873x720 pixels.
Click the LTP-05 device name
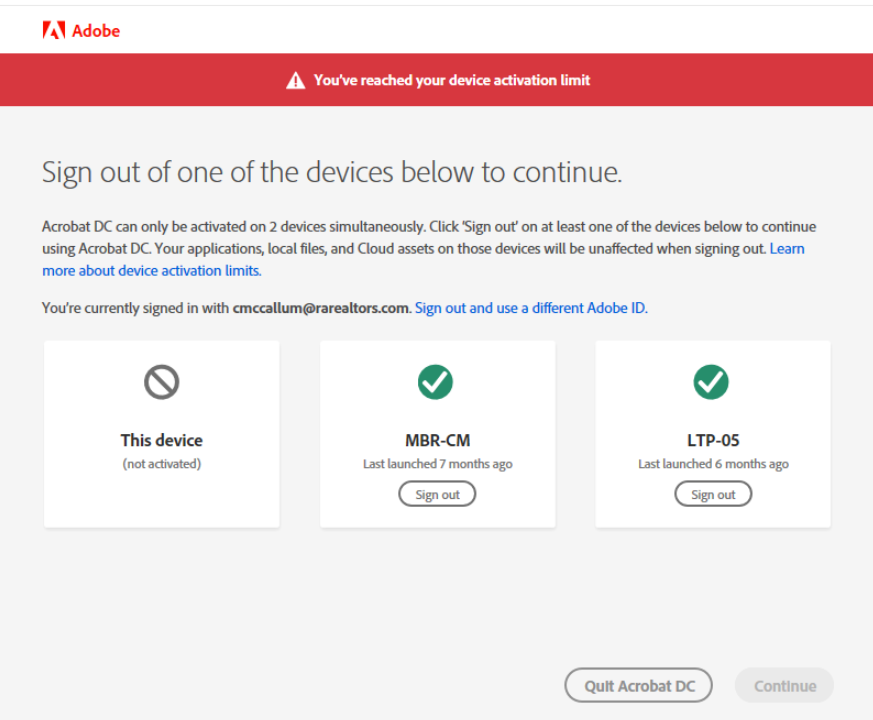[x=713, y=440]
